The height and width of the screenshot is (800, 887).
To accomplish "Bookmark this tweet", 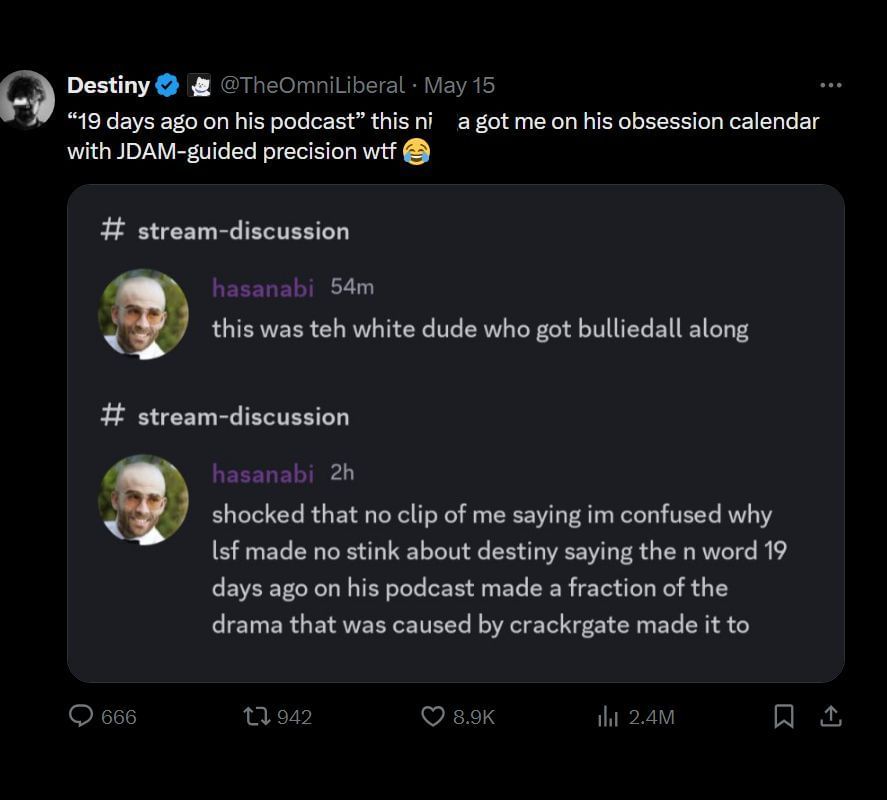I will pos(785,716).
